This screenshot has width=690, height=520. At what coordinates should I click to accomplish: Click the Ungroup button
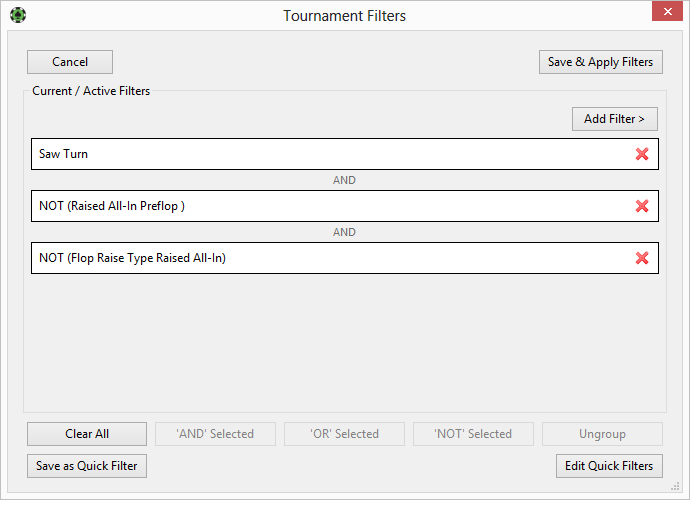click(602, 434)
